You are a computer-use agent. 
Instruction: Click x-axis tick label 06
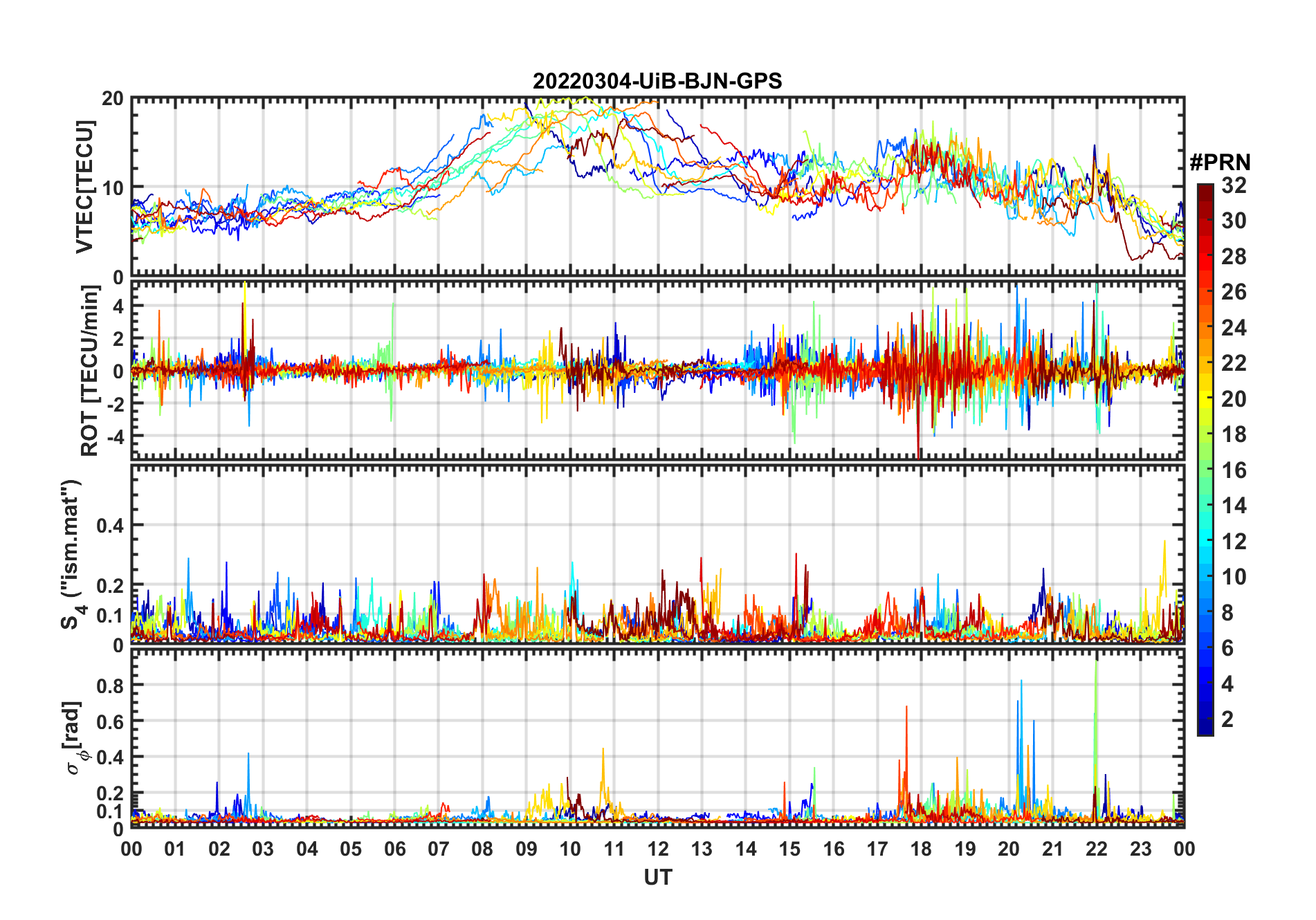394,849
